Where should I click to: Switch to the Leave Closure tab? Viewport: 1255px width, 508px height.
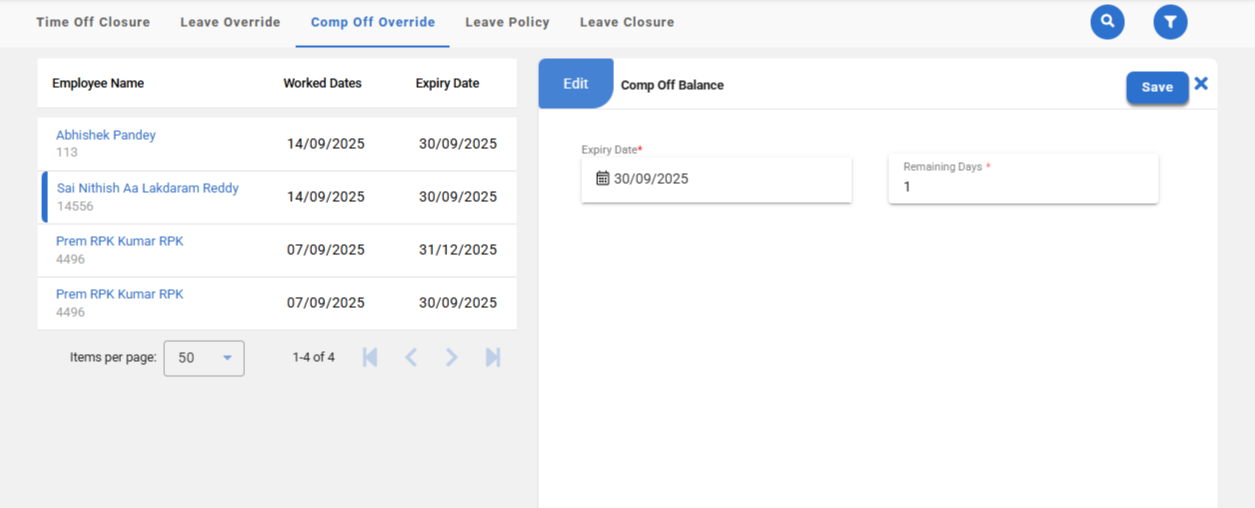tap(627, 22)
